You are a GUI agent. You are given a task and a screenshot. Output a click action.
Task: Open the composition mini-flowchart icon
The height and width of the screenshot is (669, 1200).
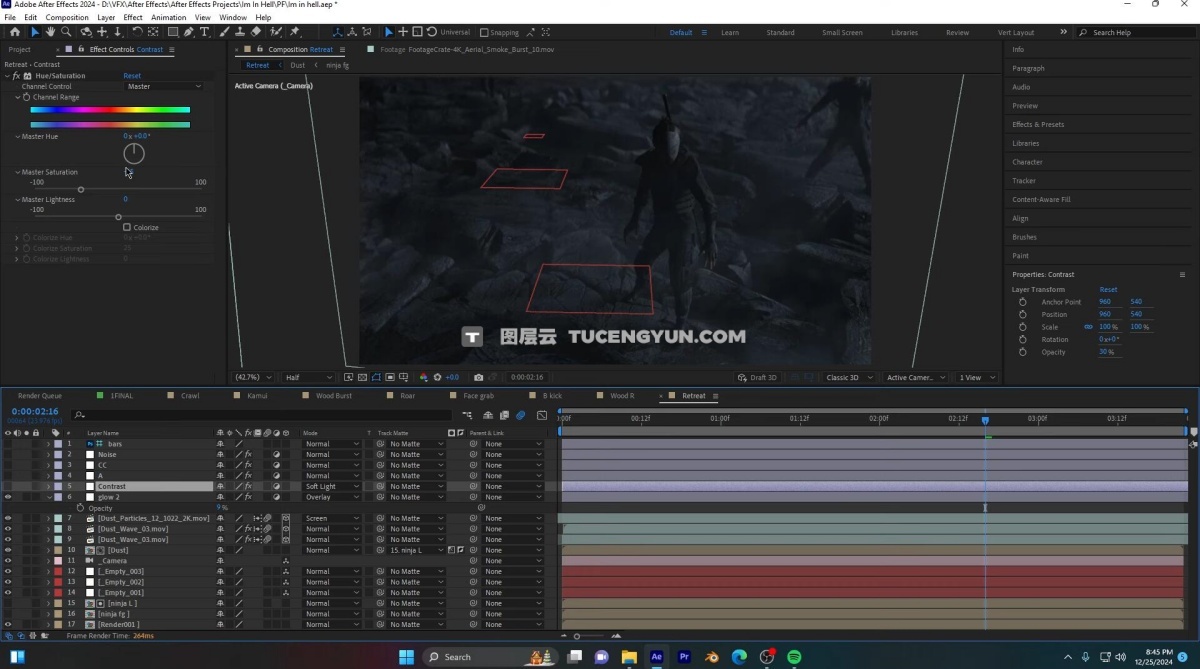(x=467, y=415)
